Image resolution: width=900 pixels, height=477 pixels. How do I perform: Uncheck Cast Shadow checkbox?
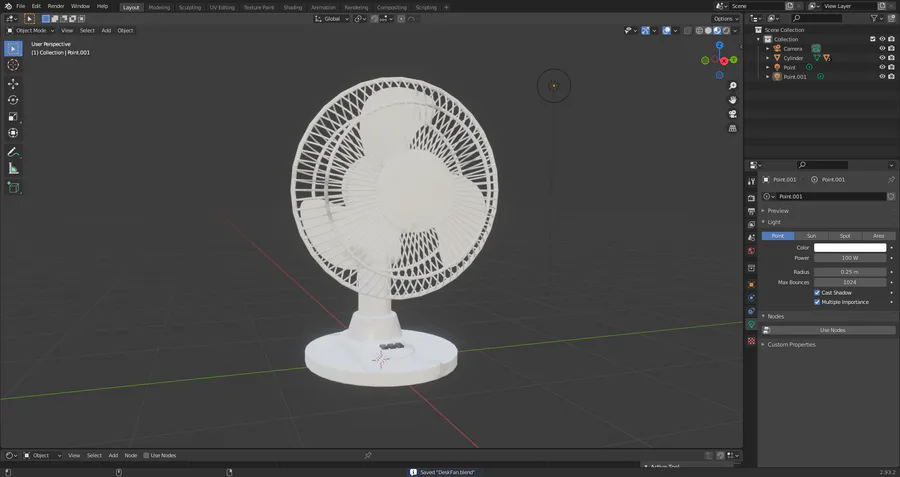(817, 293)
